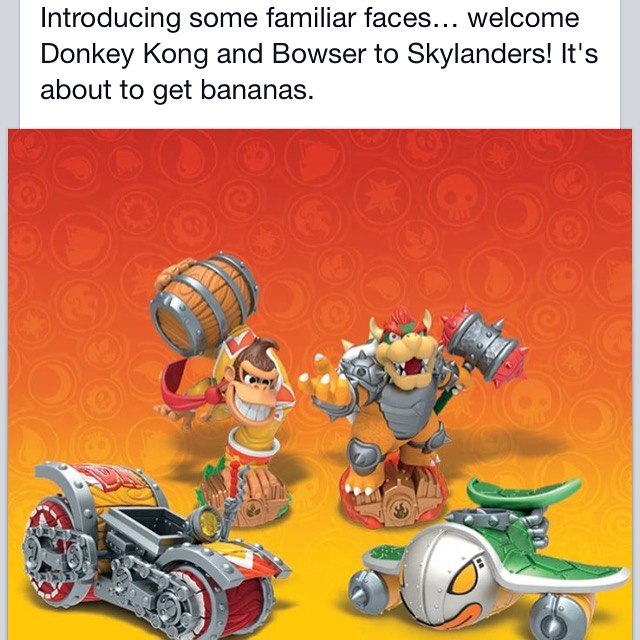
Task: Click the yellow headlamp on the barrel vehicle
Action: [207, 522]
